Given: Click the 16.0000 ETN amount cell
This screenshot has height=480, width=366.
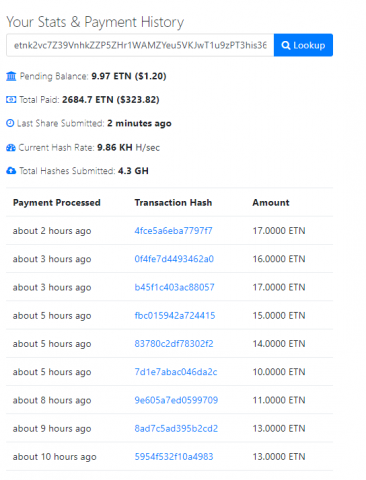Looking at the screenshot, I should coord(279,259).
